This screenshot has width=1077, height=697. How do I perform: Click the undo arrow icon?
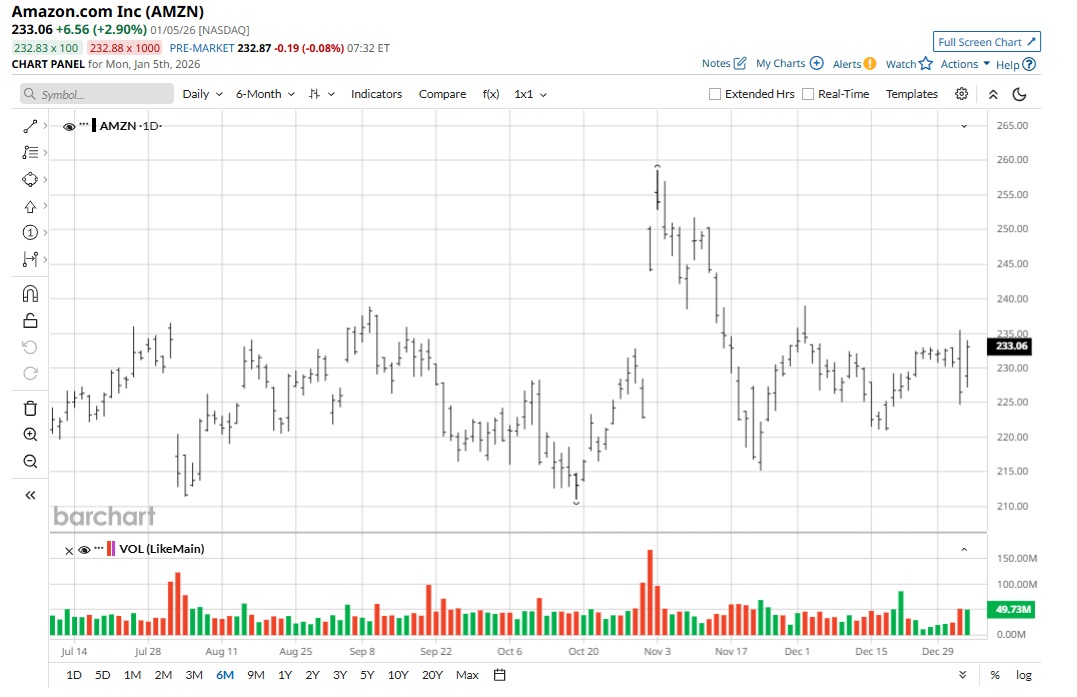tap(30, 347)
